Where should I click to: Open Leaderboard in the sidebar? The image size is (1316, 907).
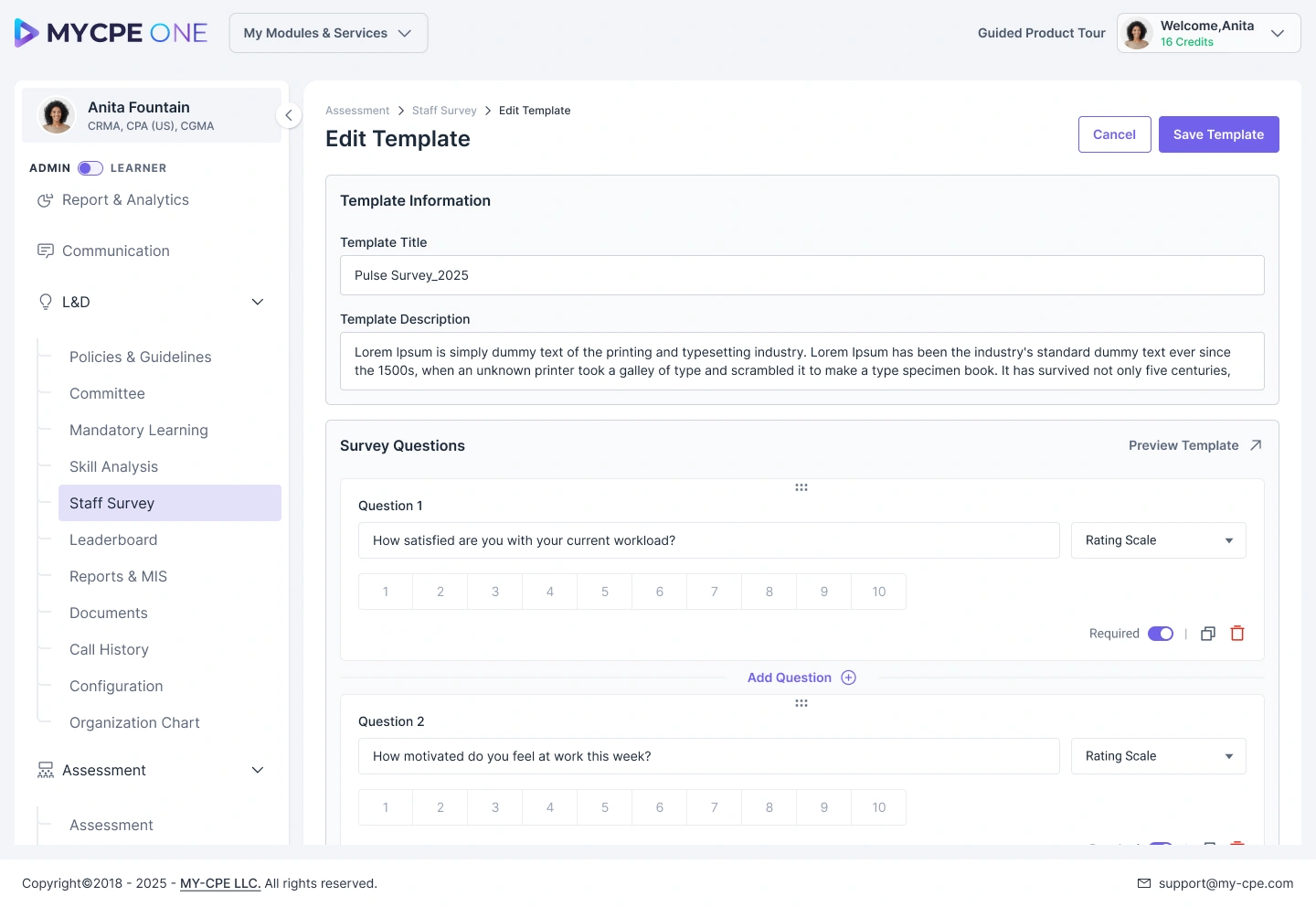113,539
